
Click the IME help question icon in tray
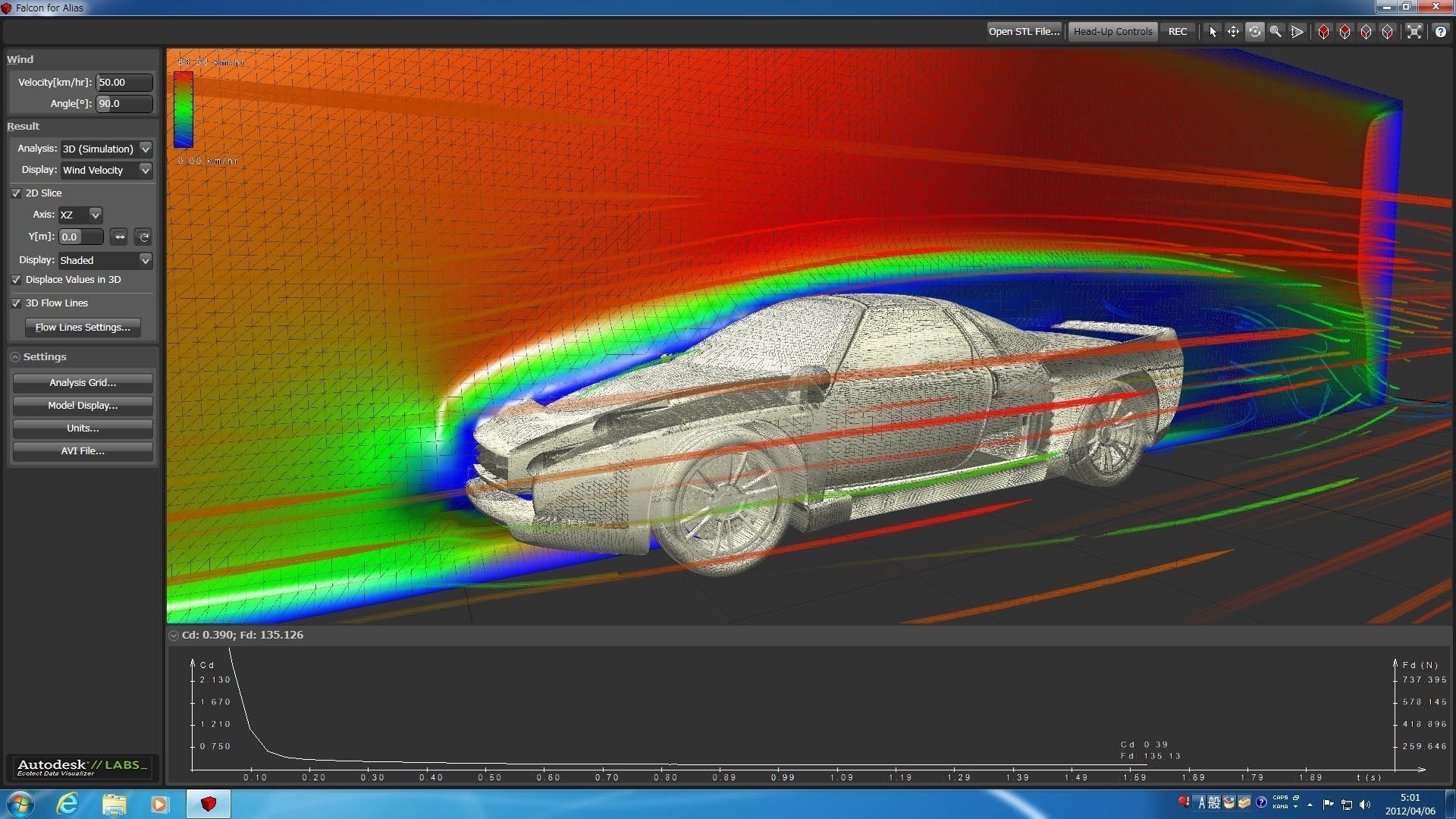pyautogui.click(x=1261, y=802)
